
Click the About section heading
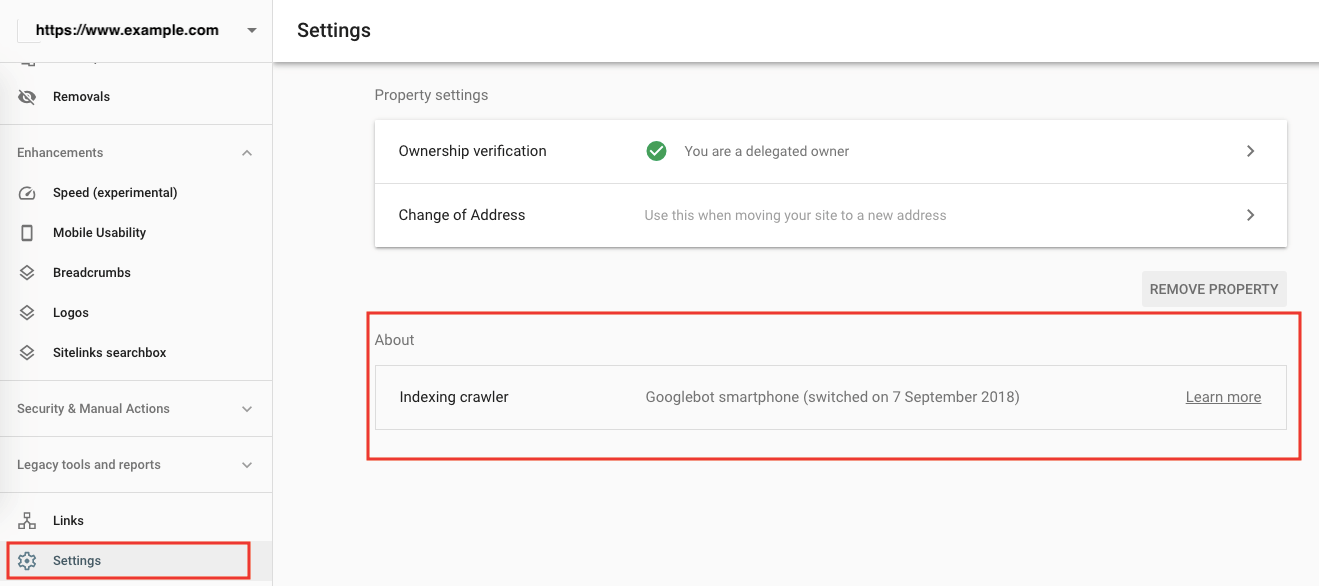pos(394,340)
